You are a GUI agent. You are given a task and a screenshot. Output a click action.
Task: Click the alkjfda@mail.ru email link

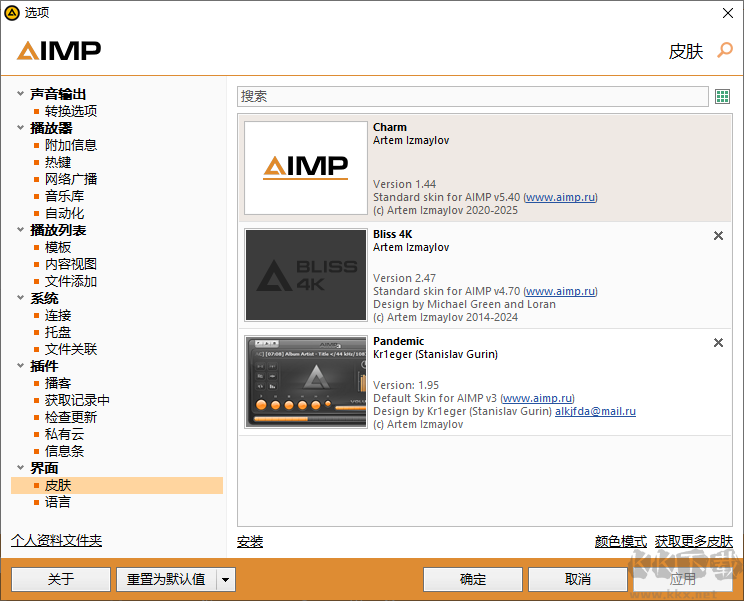(595, 411)
